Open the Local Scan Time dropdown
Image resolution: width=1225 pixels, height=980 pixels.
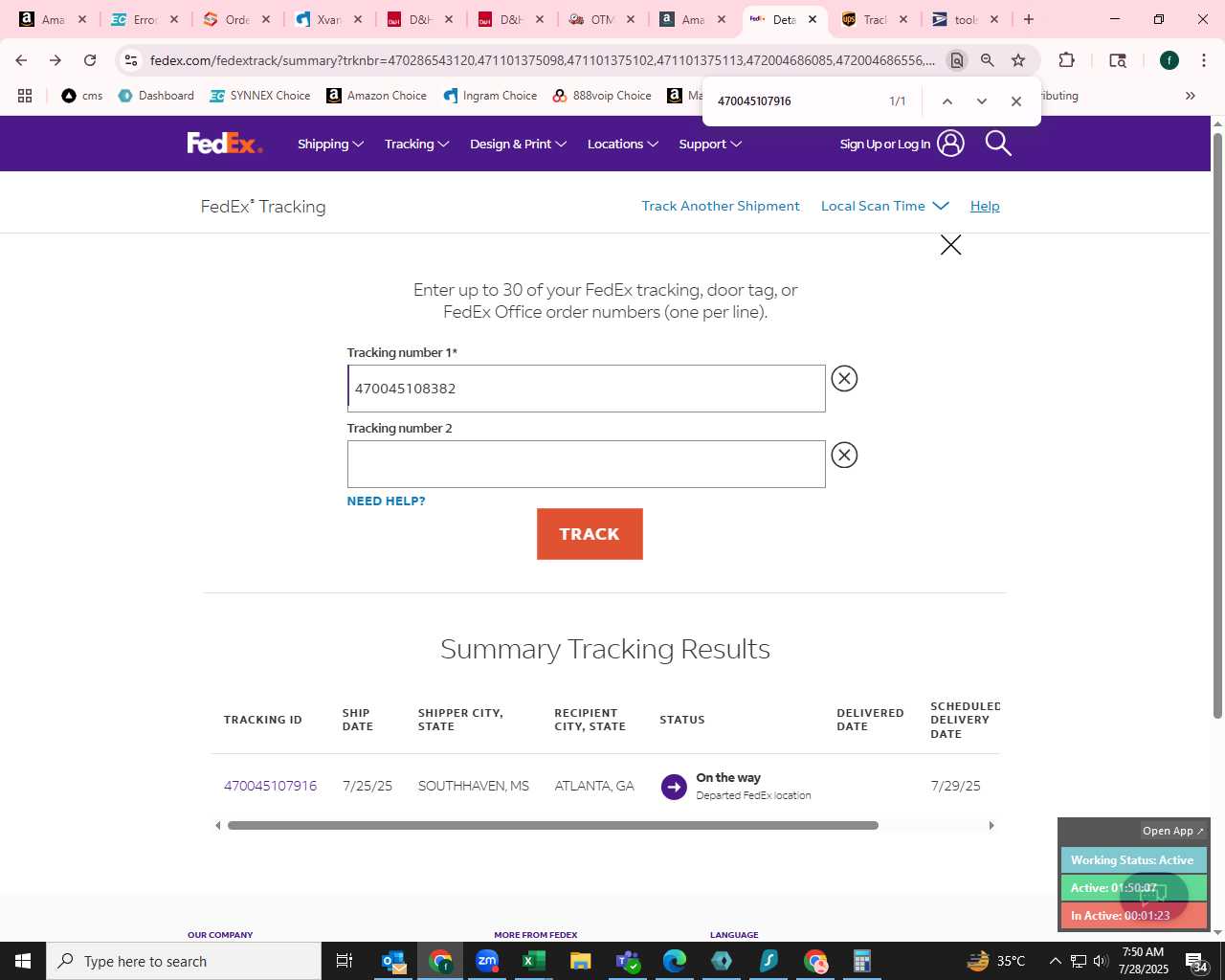tap(884, 206)
